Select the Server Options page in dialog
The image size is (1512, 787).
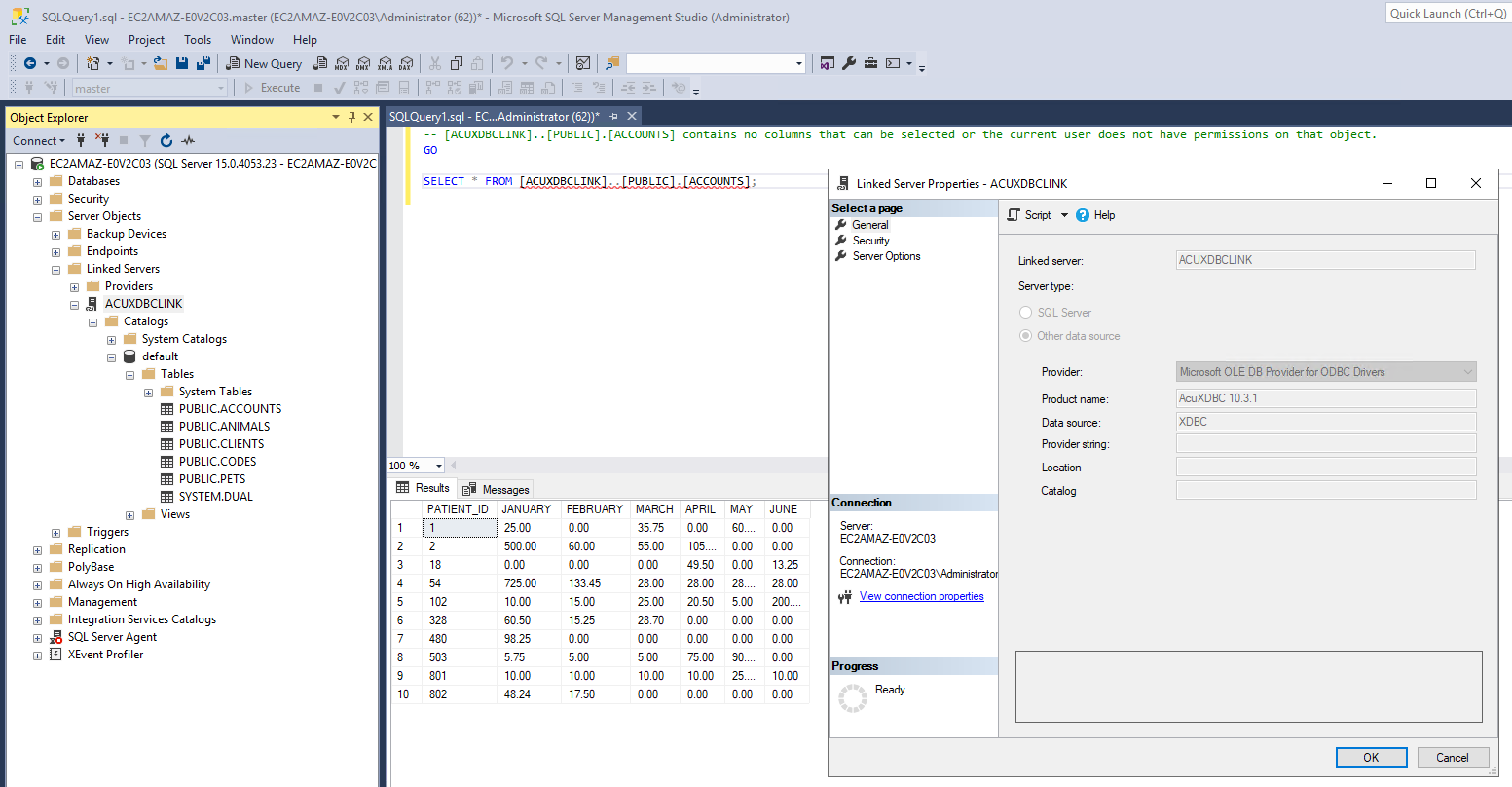pyautogui.click(x=886, y=256)
